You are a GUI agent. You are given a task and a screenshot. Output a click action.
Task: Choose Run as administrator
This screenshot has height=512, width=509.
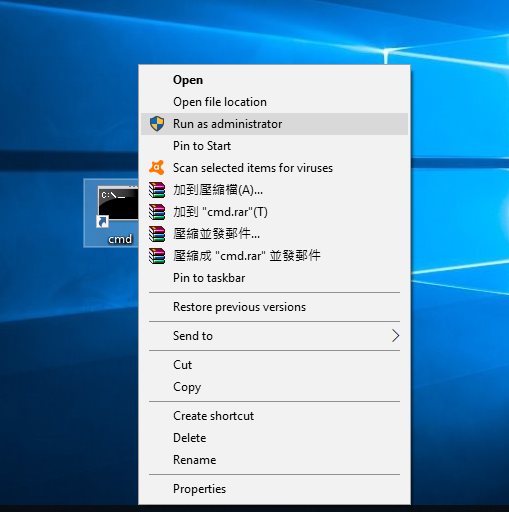click(x=274, y=124)
